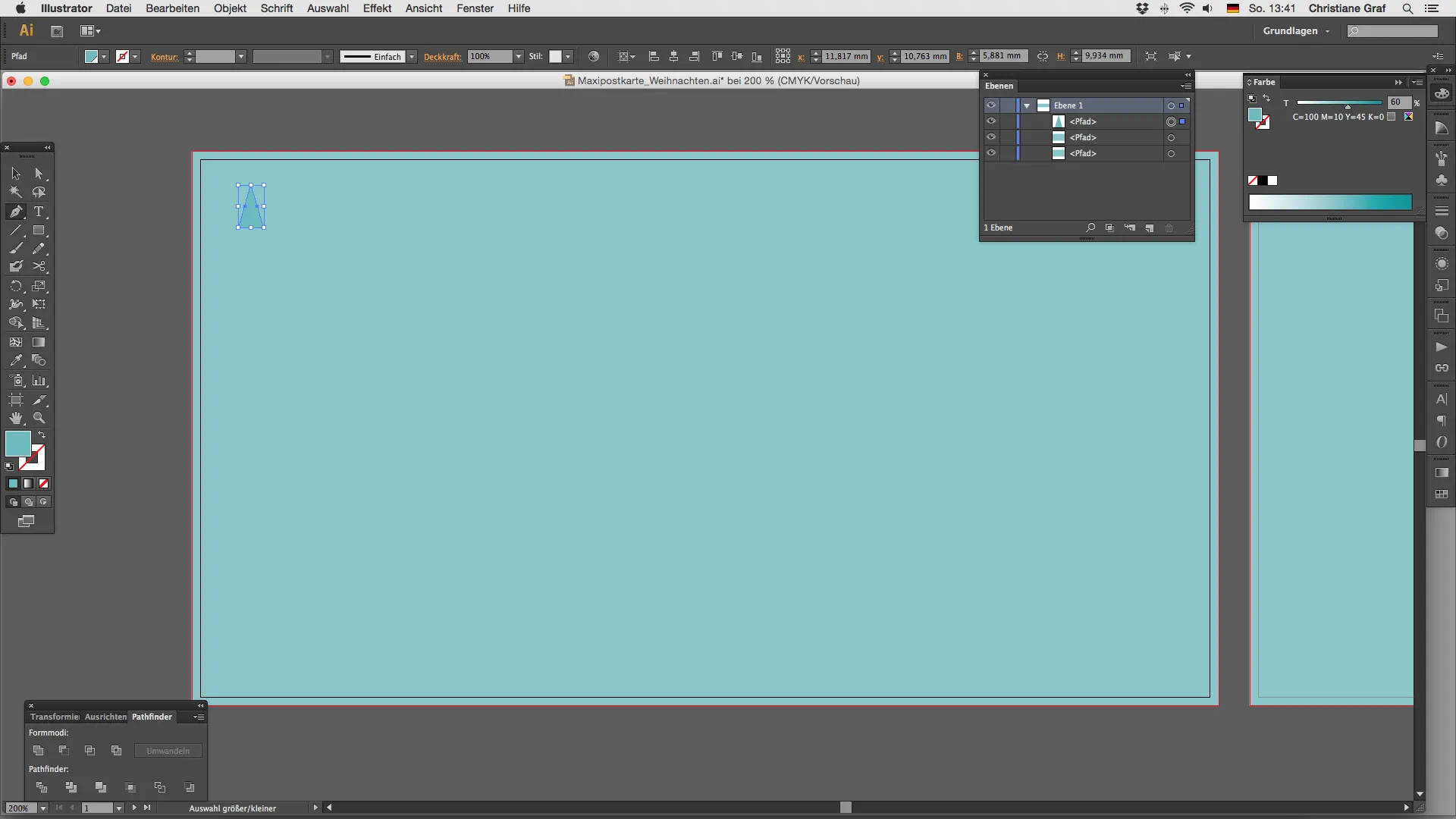Select the Type tool
Screen dimensions: 1456x819
pos(39,212)
